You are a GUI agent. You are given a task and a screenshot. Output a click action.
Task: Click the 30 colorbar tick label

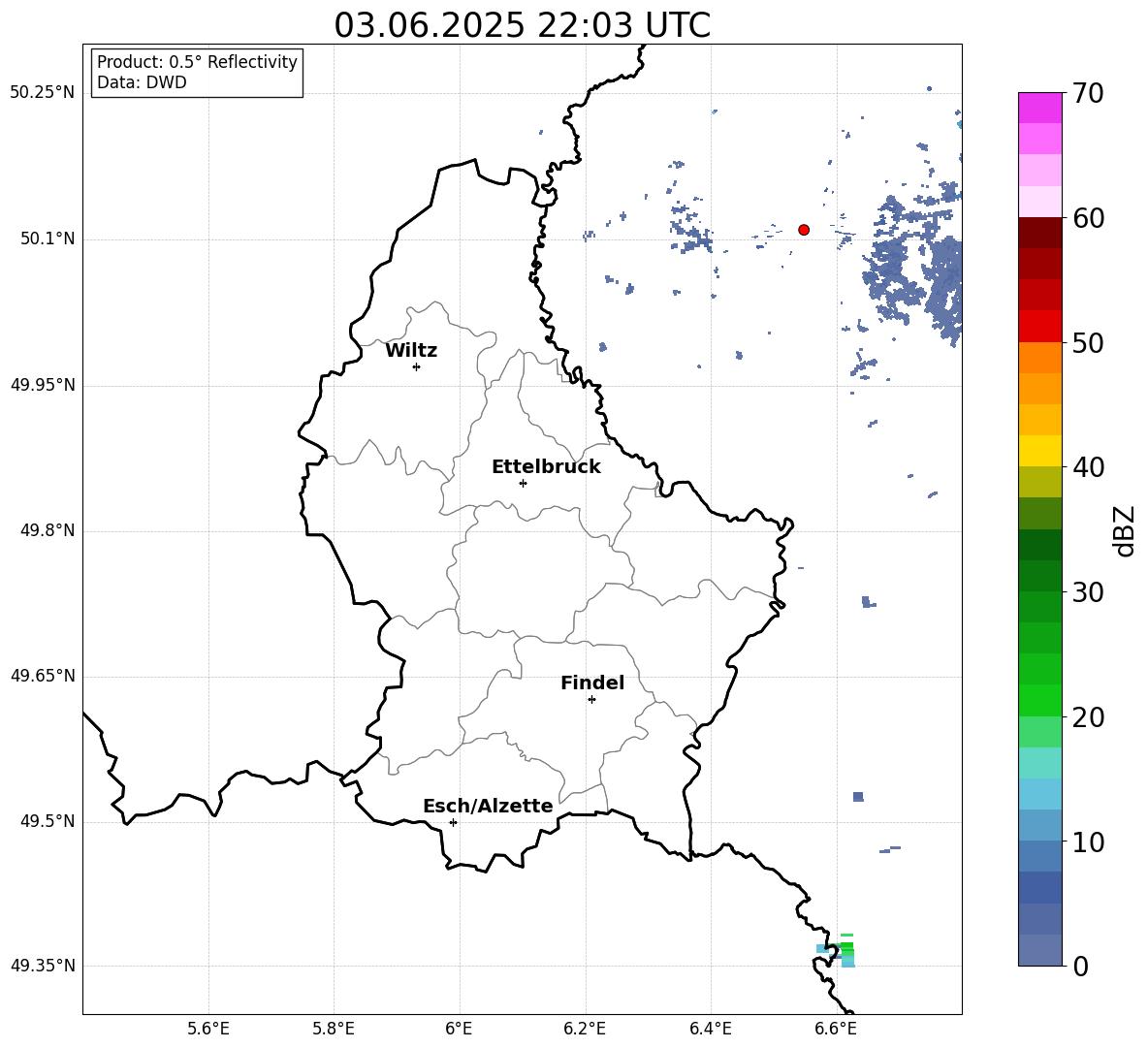1088,591
